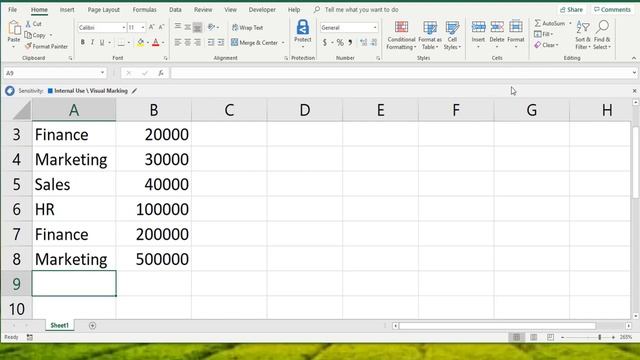Screen dimensions: 640x360
Task: Click the Name Box showing A9
Action: (55, 73)
